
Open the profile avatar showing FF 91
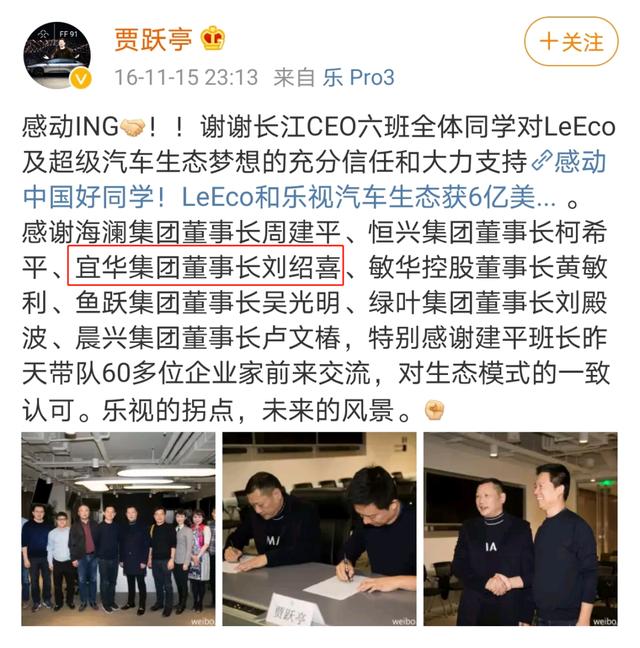coord(57,55)
